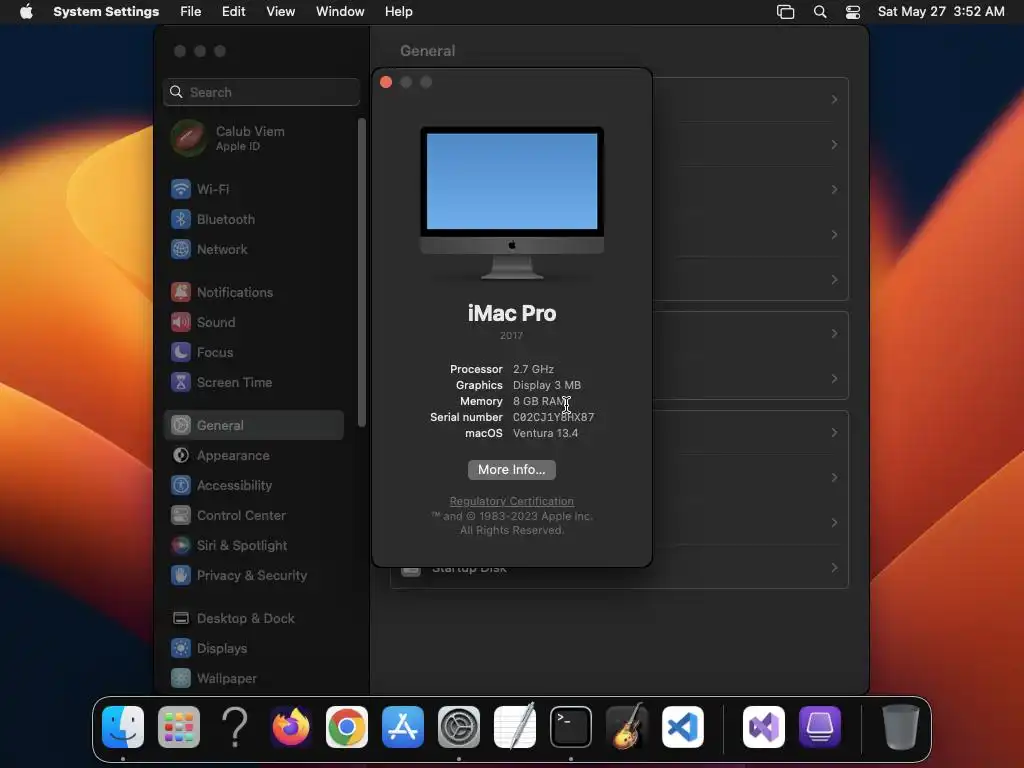This screenshot has width=1024, height=768.
Task: Open the Window menu
Action: (x=340, y=12)
